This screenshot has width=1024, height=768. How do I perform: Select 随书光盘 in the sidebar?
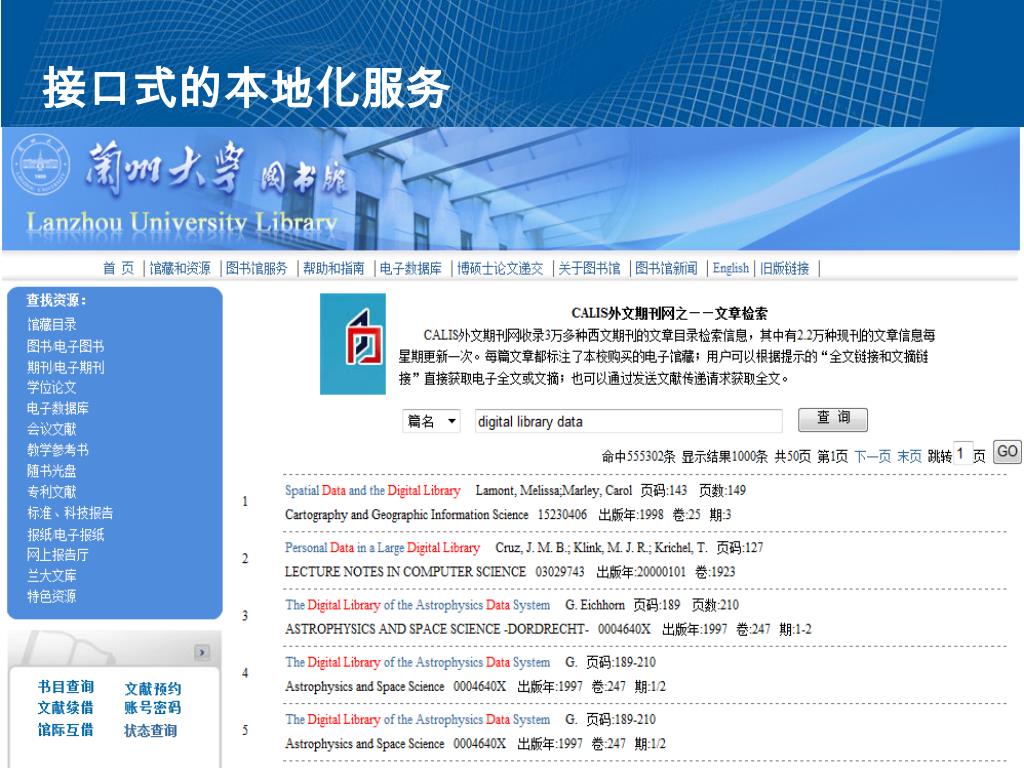pos(52,471)
